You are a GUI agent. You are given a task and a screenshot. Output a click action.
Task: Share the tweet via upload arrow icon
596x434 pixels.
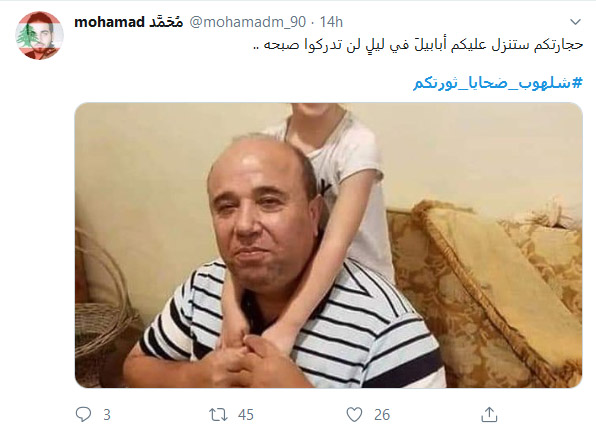pos(489,414)
